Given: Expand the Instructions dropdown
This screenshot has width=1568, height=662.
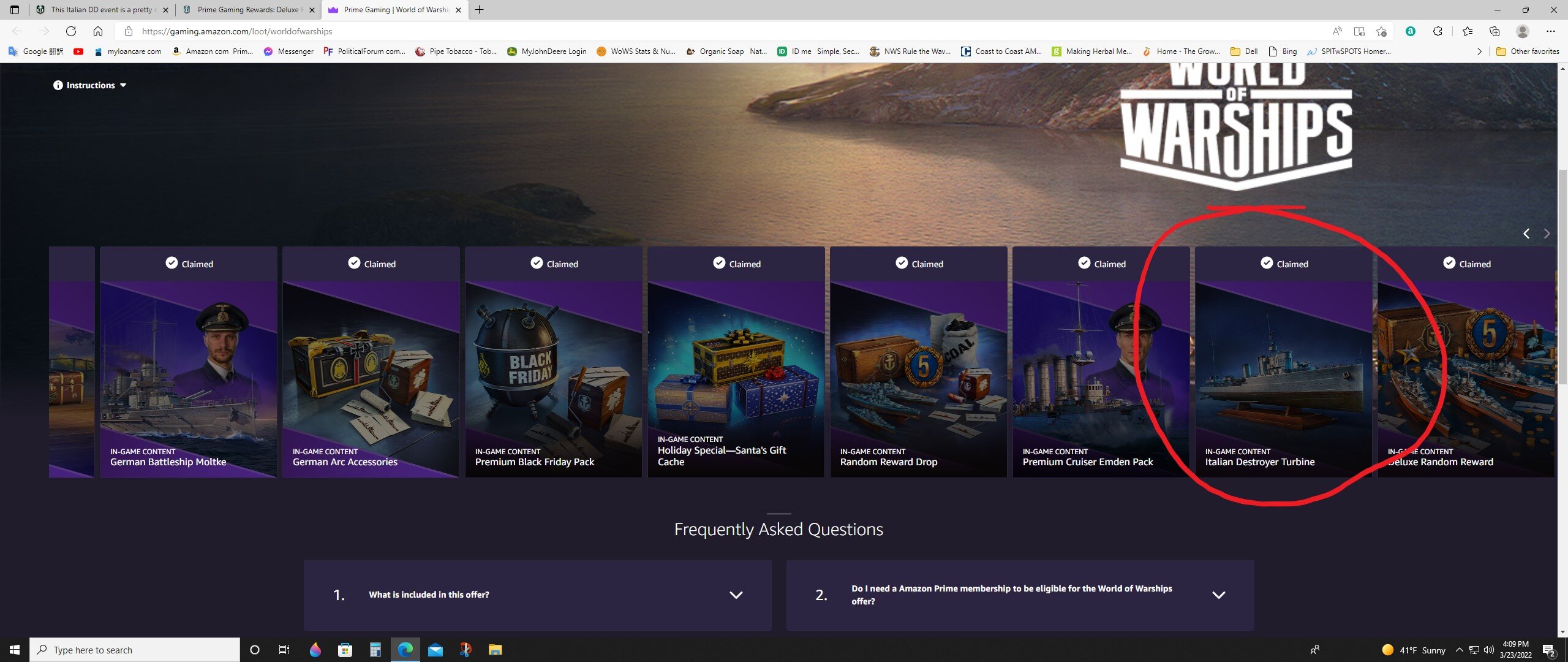Looking at the screenshot, I should (x=90, y=85).
